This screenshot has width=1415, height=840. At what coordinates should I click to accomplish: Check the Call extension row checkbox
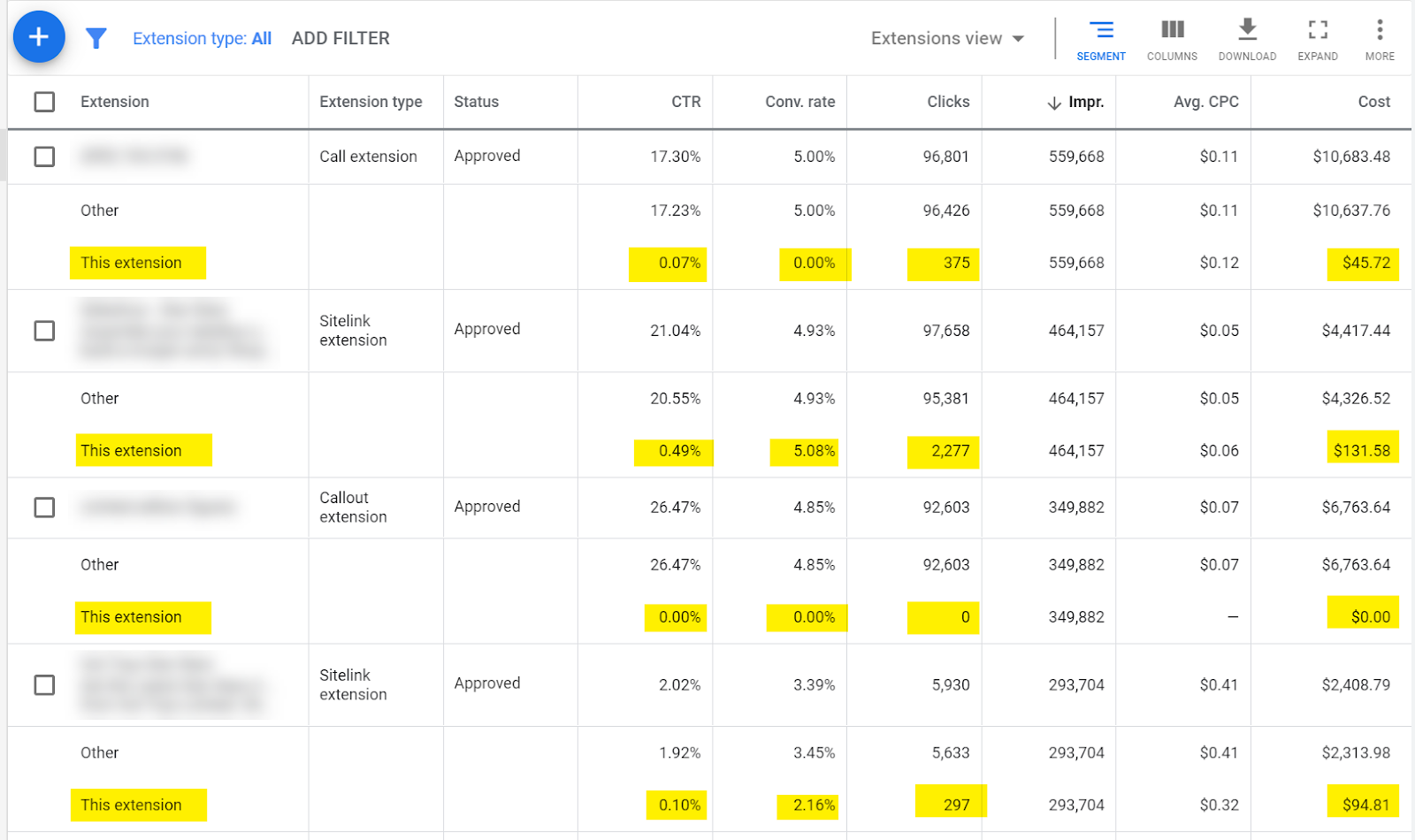point(44,157)
